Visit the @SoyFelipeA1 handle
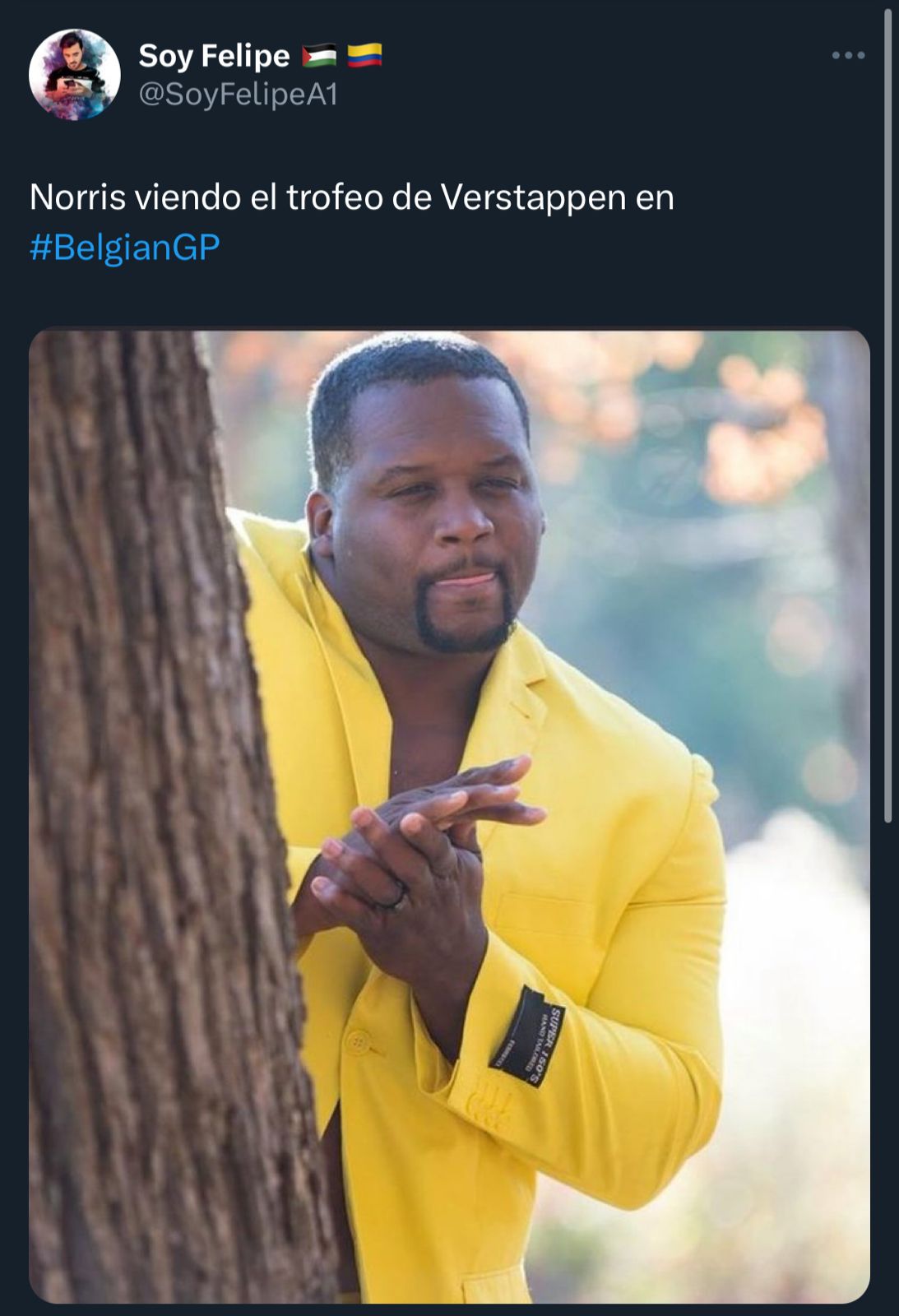 [239, 95]
